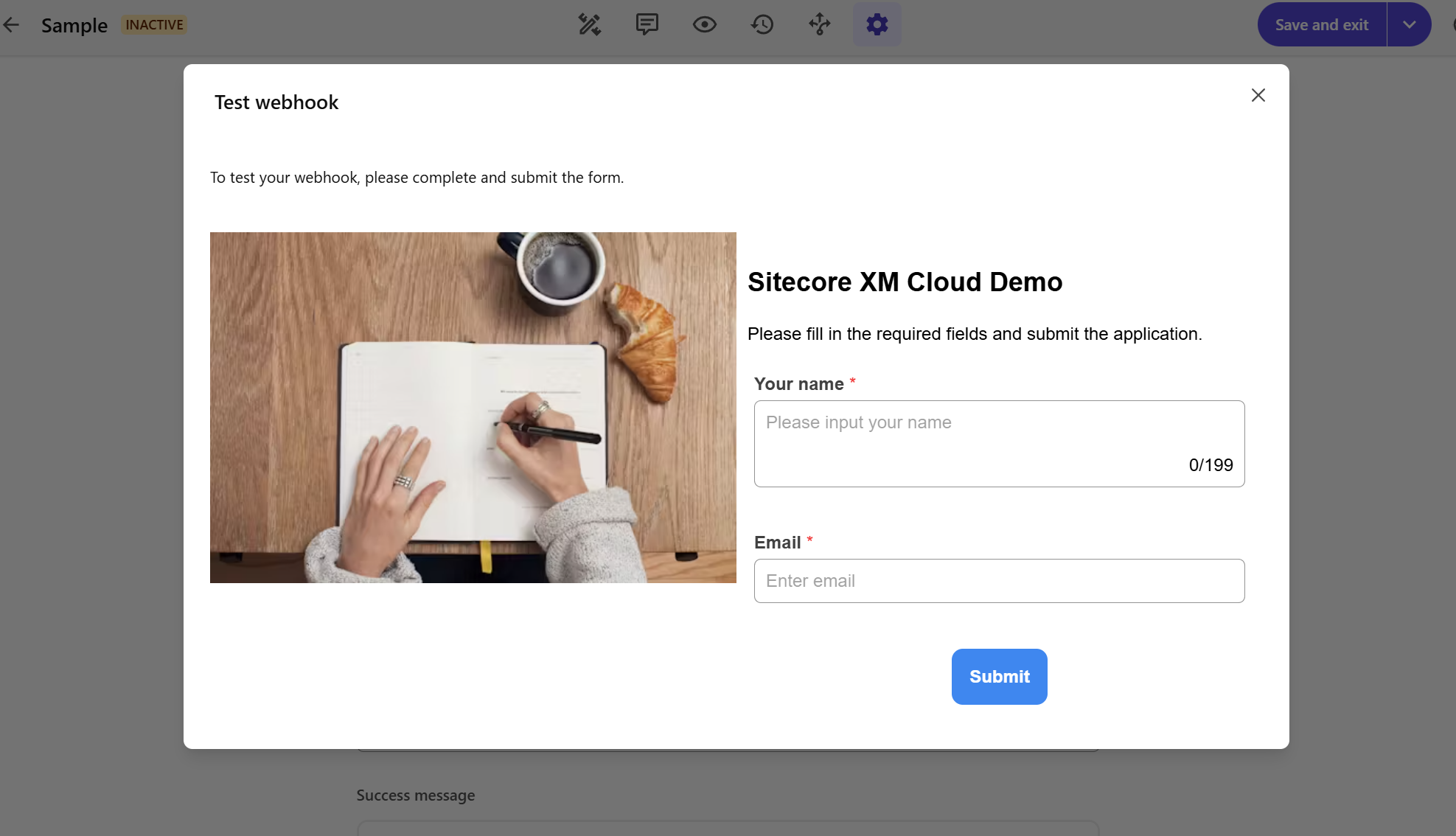Open the design wand and ruler tool
This screenshot has height=836, width=1456.
coord(590,25)
